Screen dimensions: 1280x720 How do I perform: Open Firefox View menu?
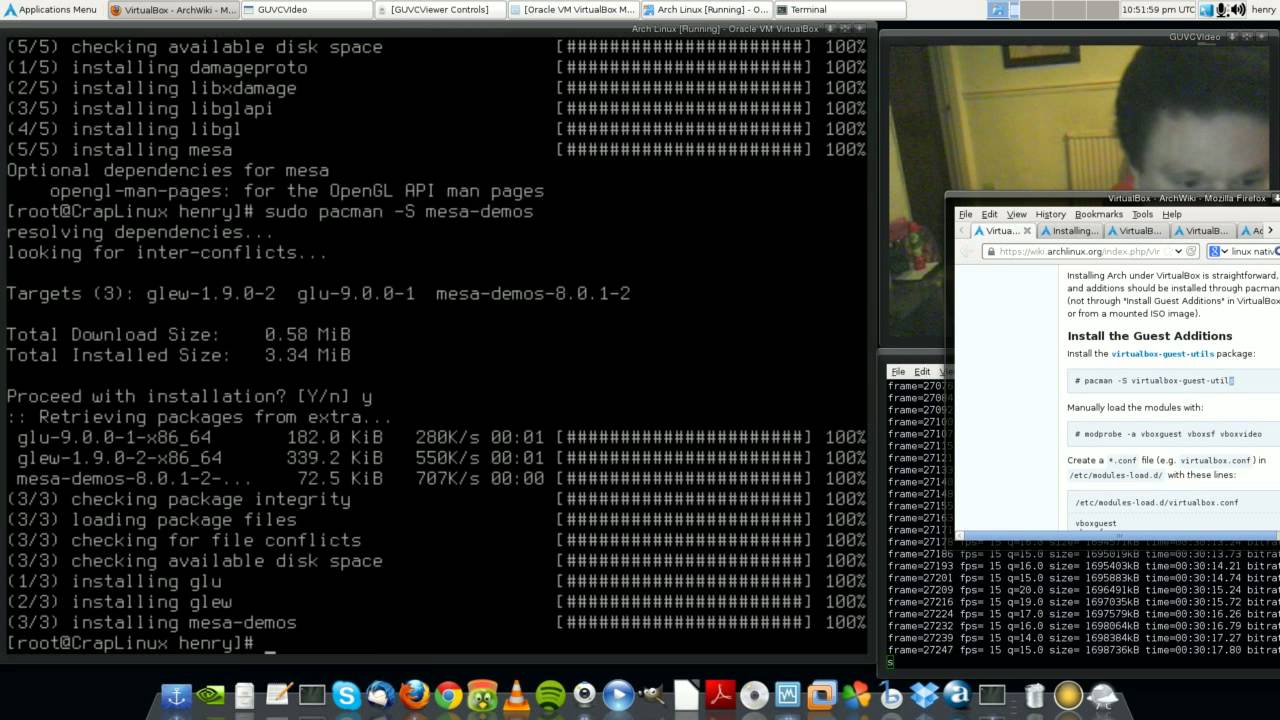pyautogui.click(x=1017, y=214)
